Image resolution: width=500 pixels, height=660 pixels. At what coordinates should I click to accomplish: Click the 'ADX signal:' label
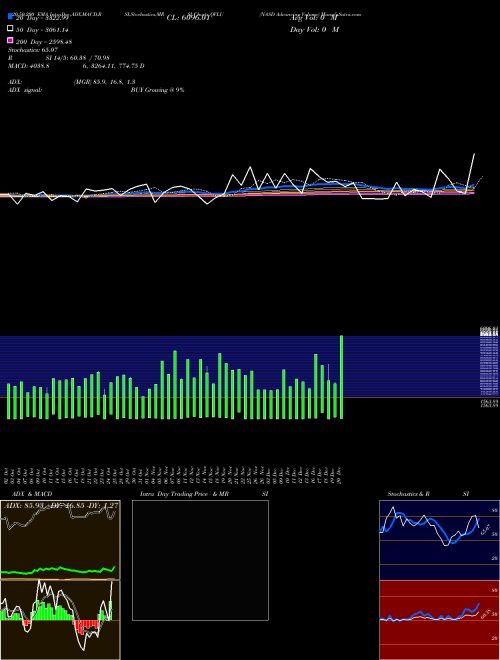(x=25, y=90)
